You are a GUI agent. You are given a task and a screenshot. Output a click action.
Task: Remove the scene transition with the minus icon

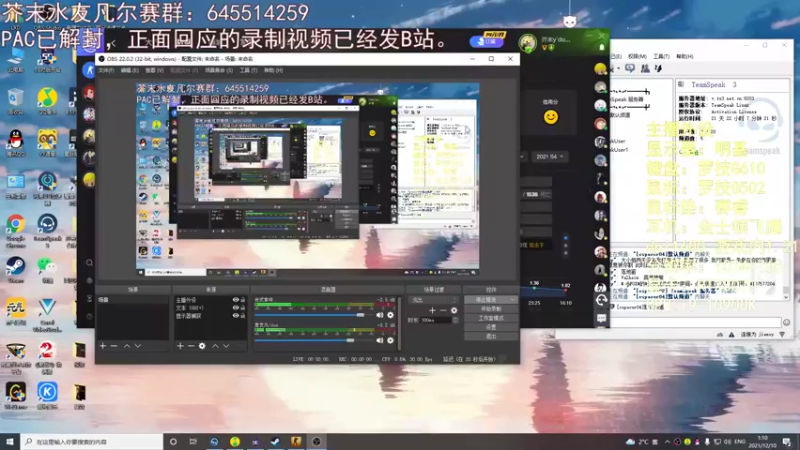pyautogui.click(x=443, y=310)
